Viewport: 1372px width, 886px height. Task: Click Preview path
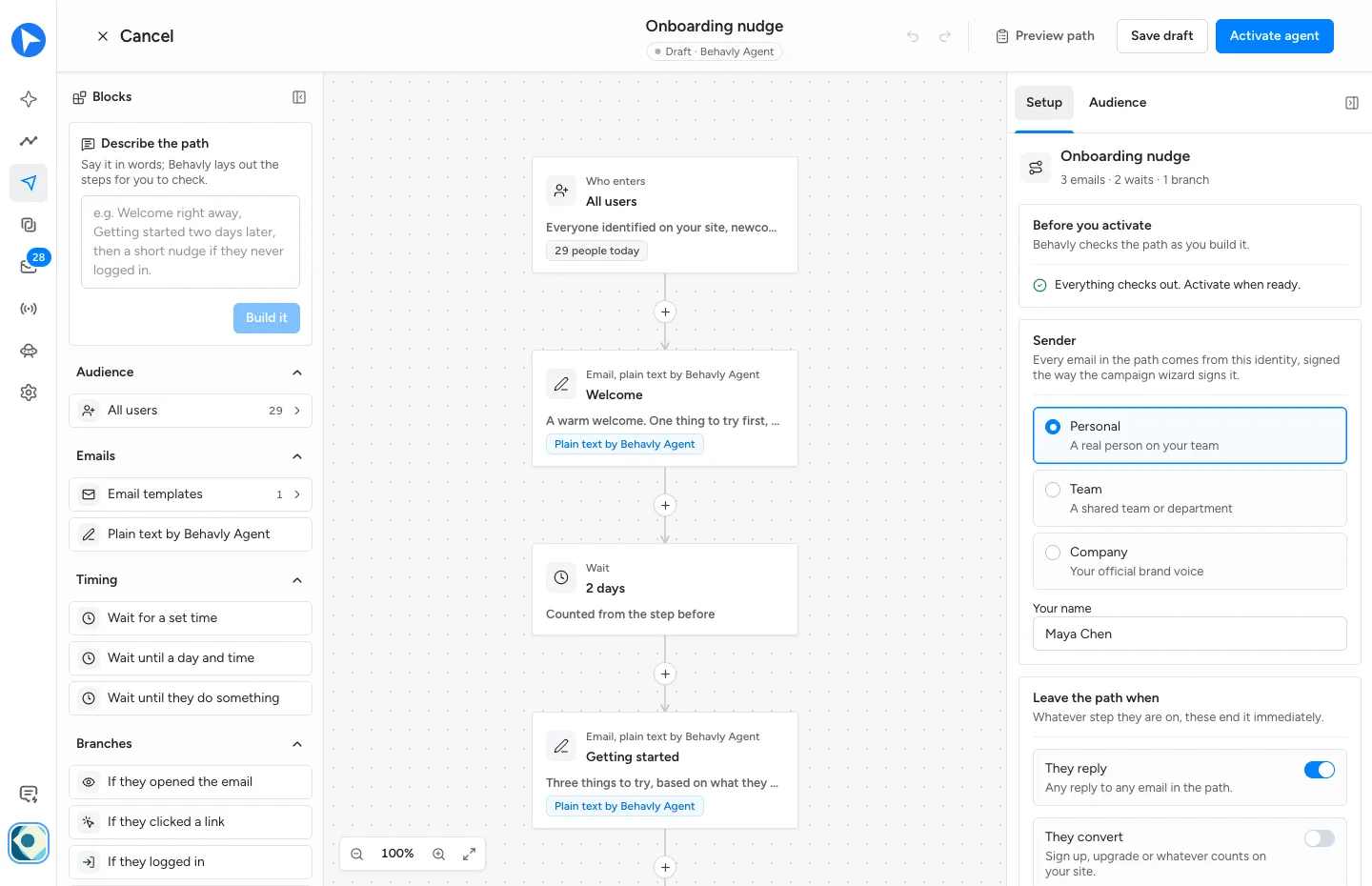(1045, 36)
